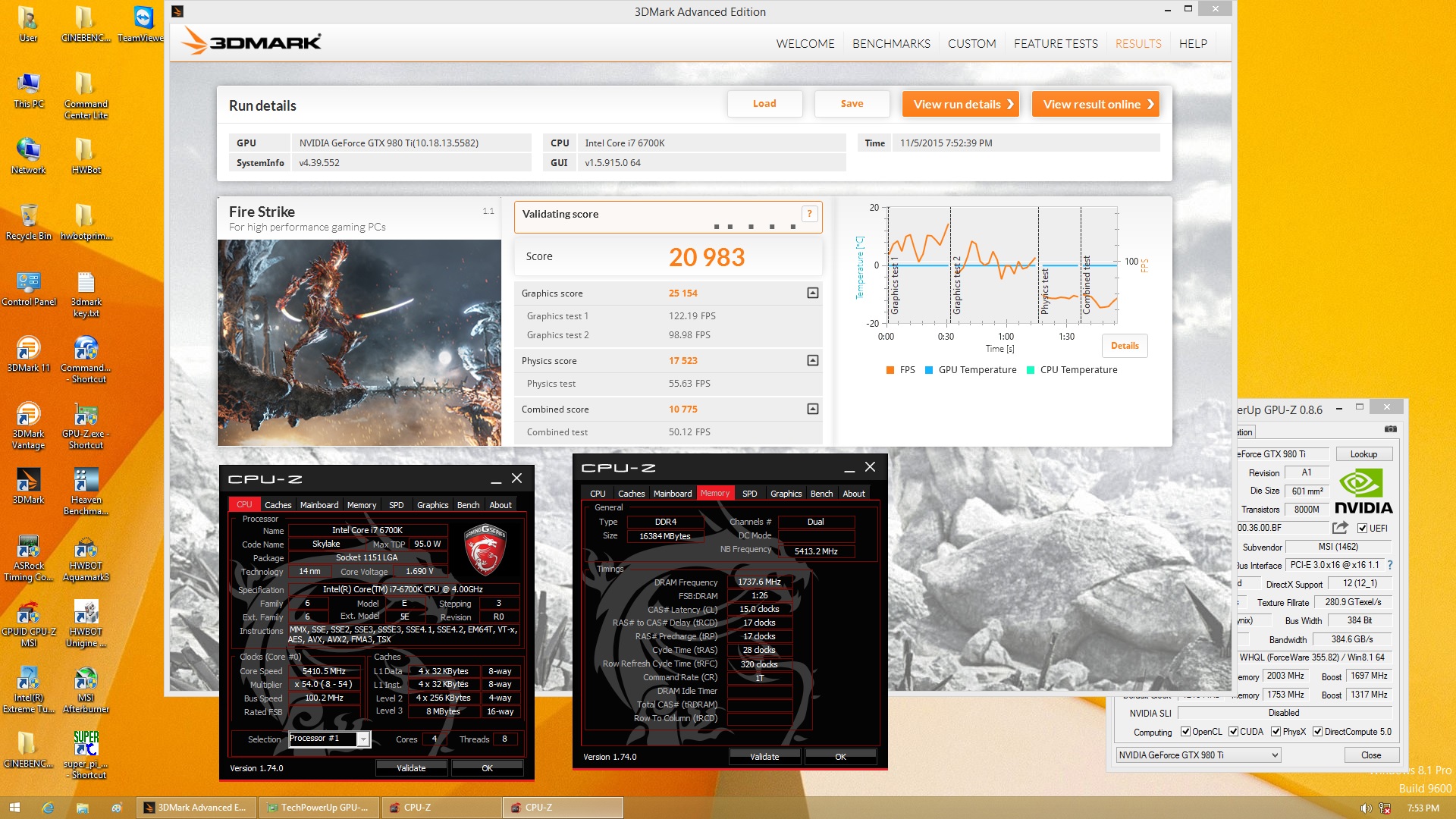The height and width of the screenshot is (819, 1456).
Task: Launch the 3DMark 11 desktop shortcut
Action: click(28, 353)
